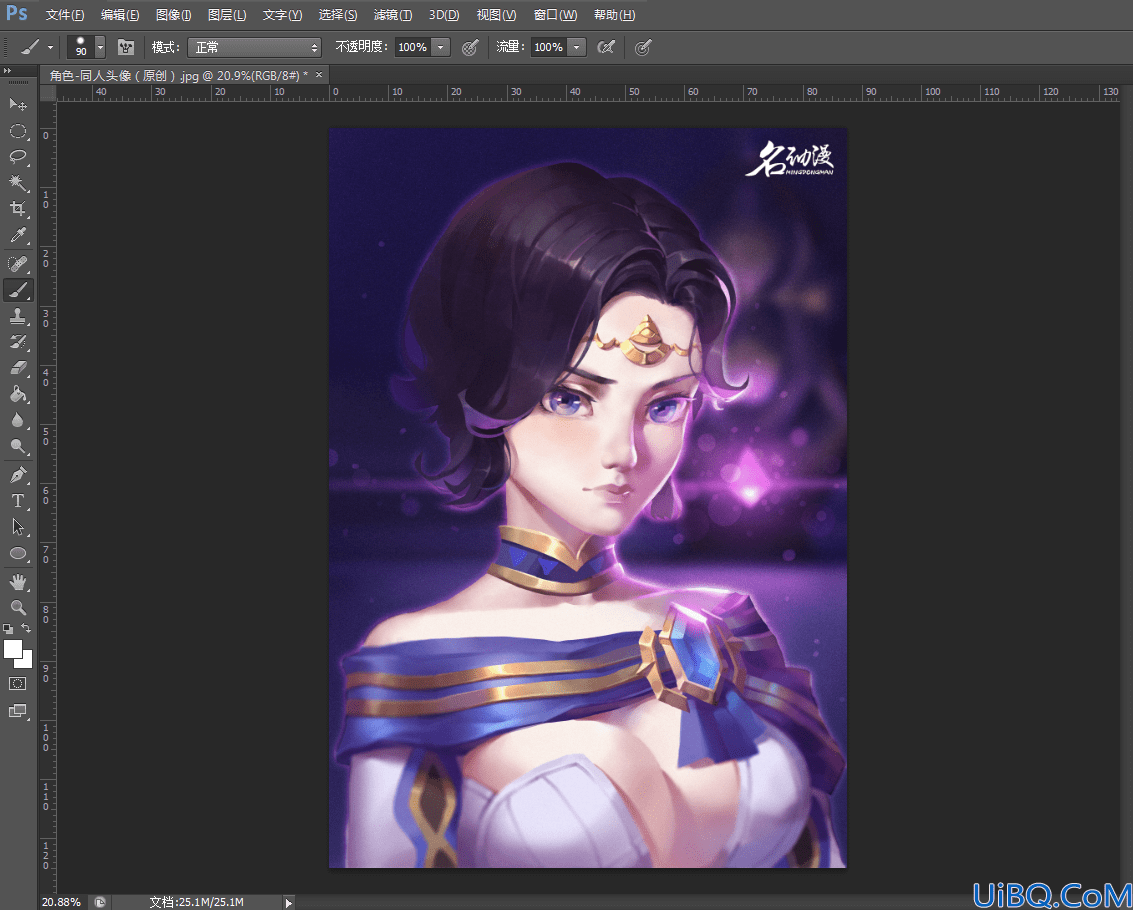Open the 窗口(W) menu
The width and height of the screenshot is (1133, 910).
coord(555,15)
